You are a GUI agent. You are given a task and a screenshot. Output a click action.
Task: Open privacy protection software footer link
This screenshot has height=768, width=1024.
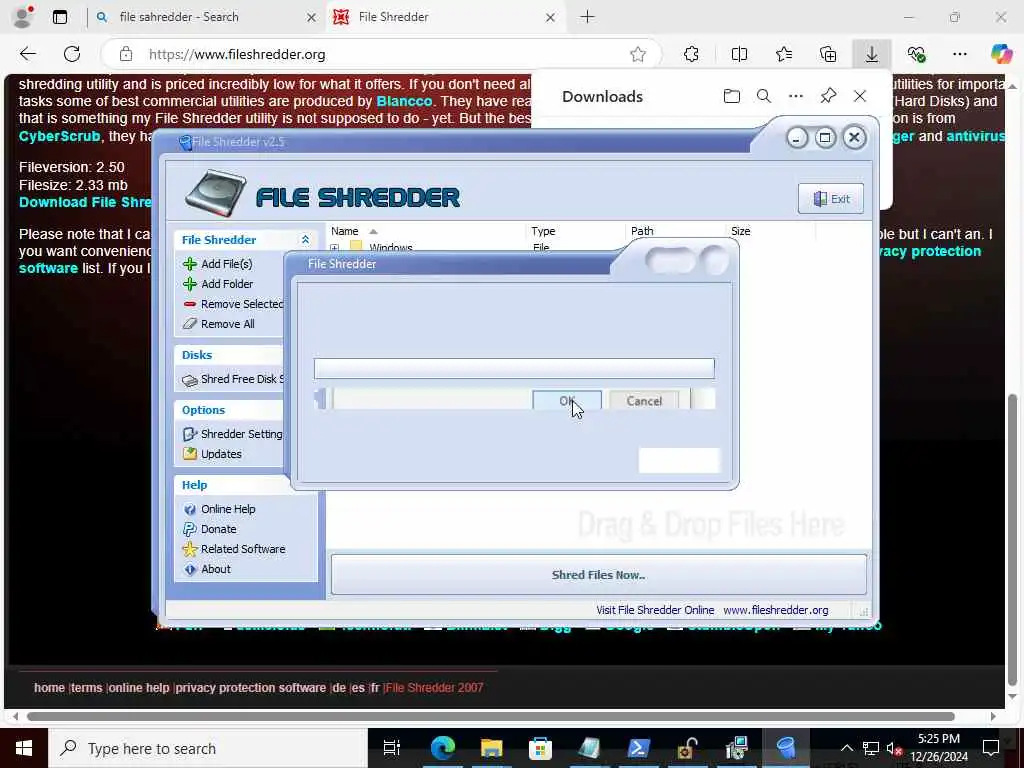251,688
